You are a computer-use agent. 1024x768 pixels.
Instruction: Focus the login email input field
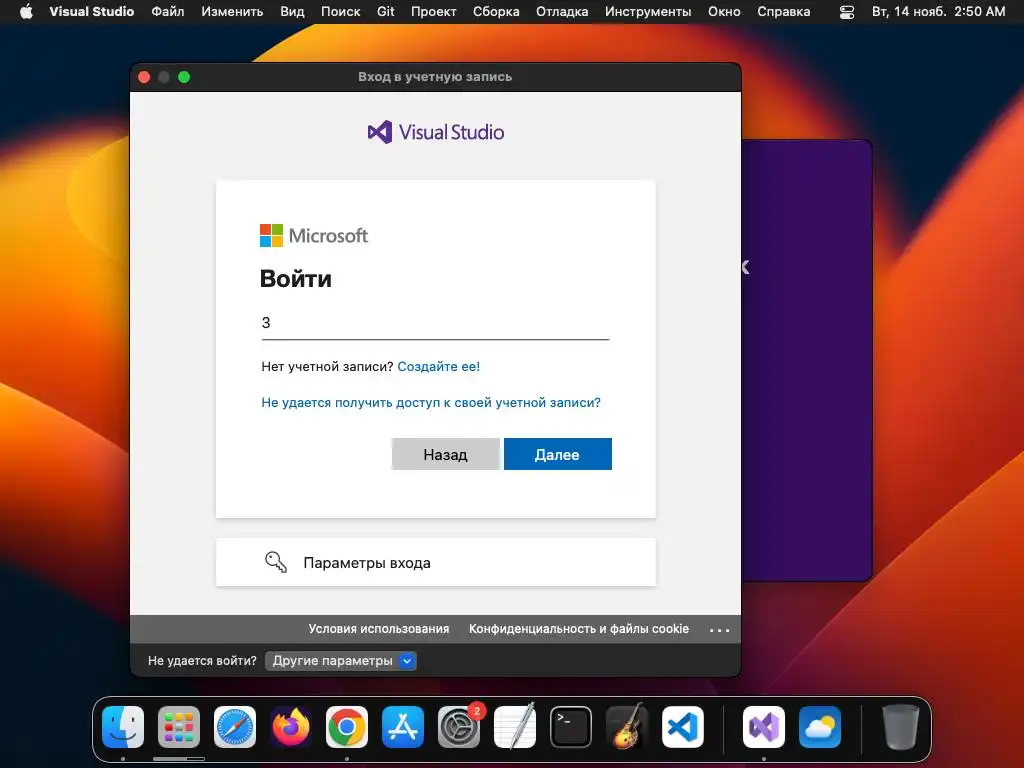click(435, 323)
